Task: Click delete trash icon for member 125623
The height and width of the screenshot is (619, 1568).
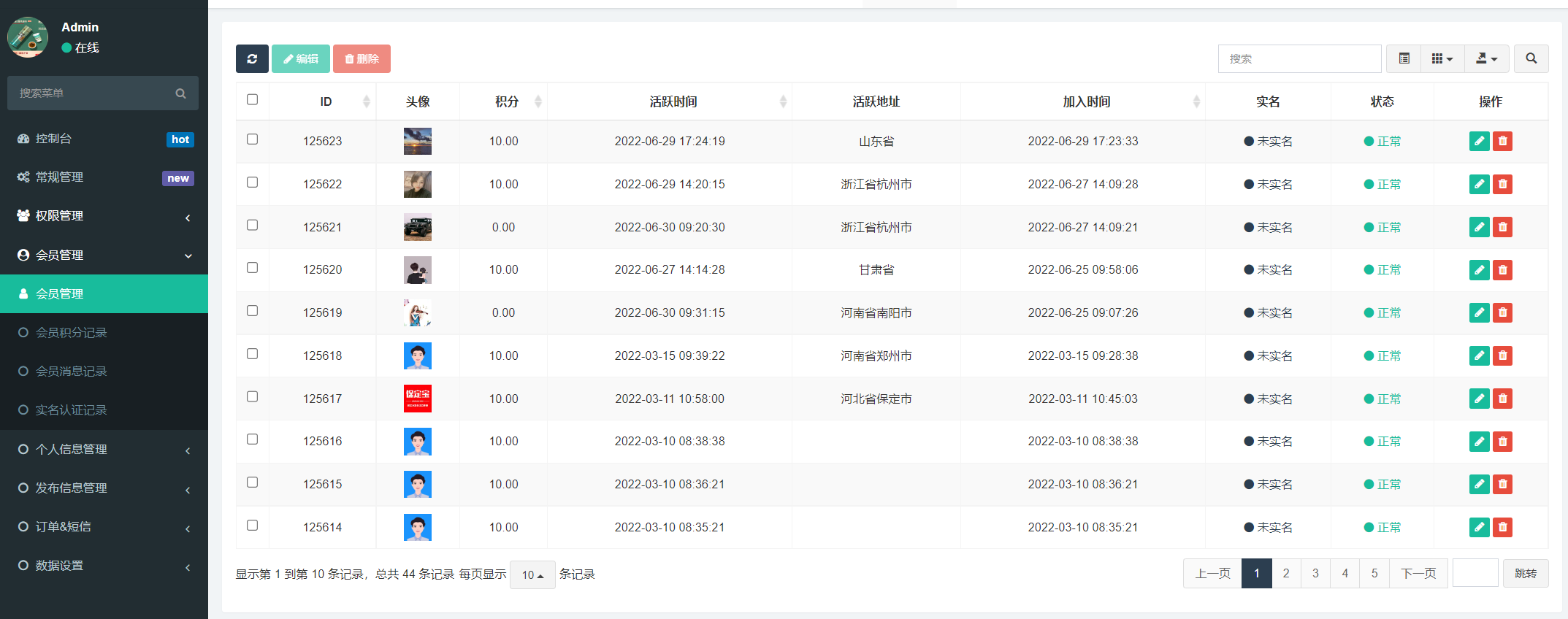Action: [1502, 141]
